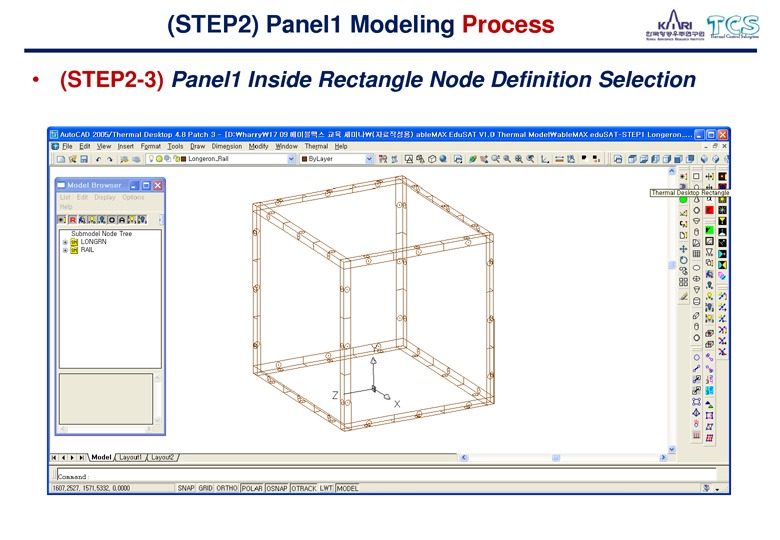Open the Draw menu

coord(197,147)
